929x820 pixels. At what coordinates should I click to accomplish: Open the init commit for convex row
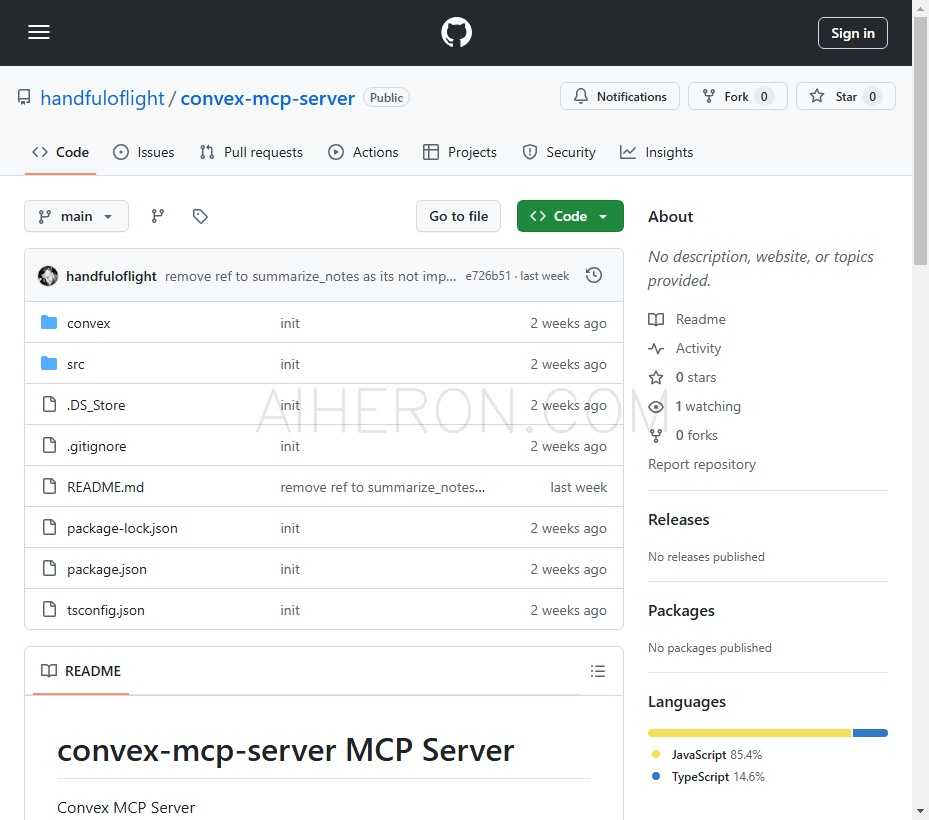click(x=290, y=323)
